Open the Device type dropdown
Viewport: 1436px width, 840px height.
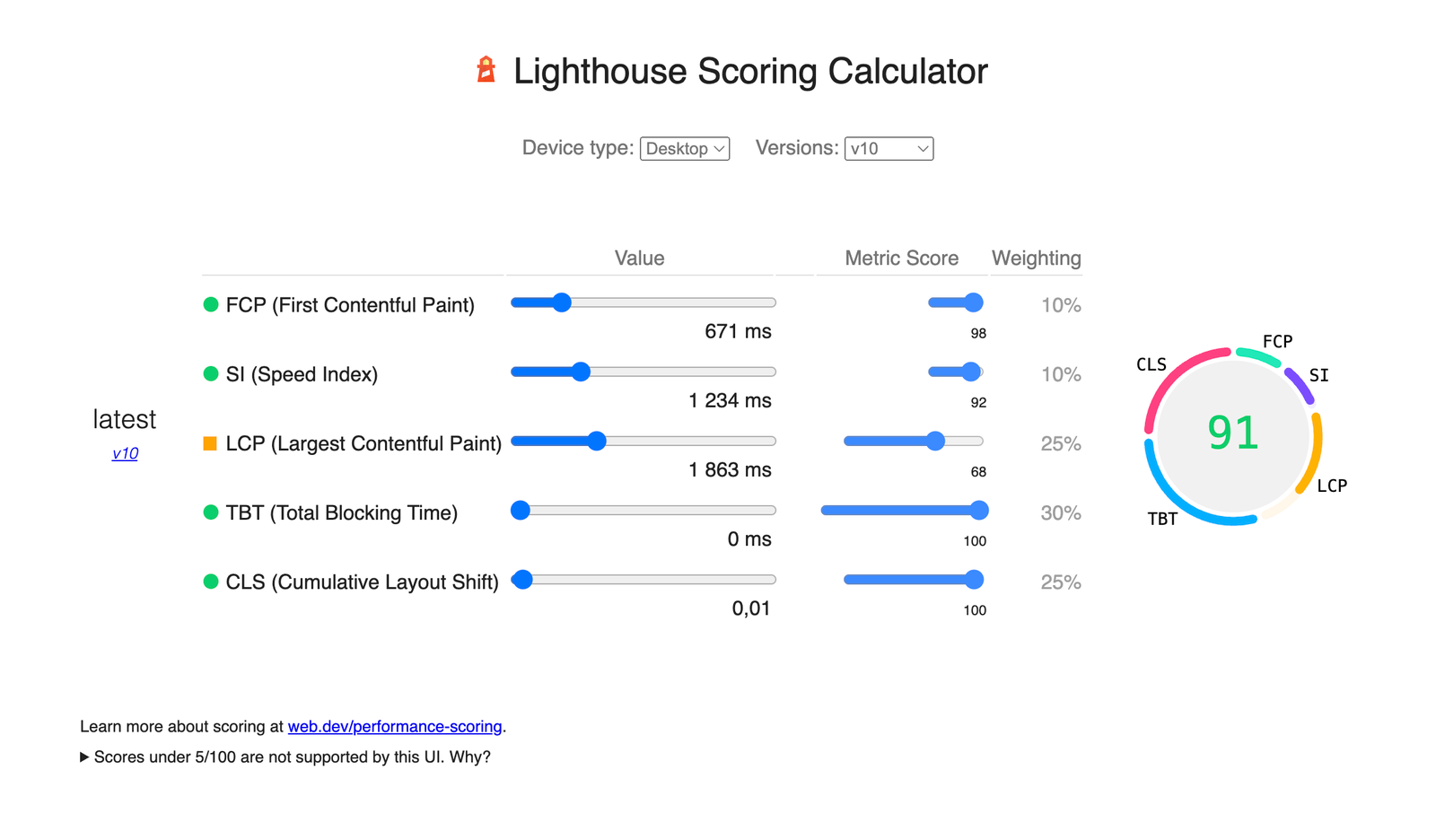coord(684,148)
